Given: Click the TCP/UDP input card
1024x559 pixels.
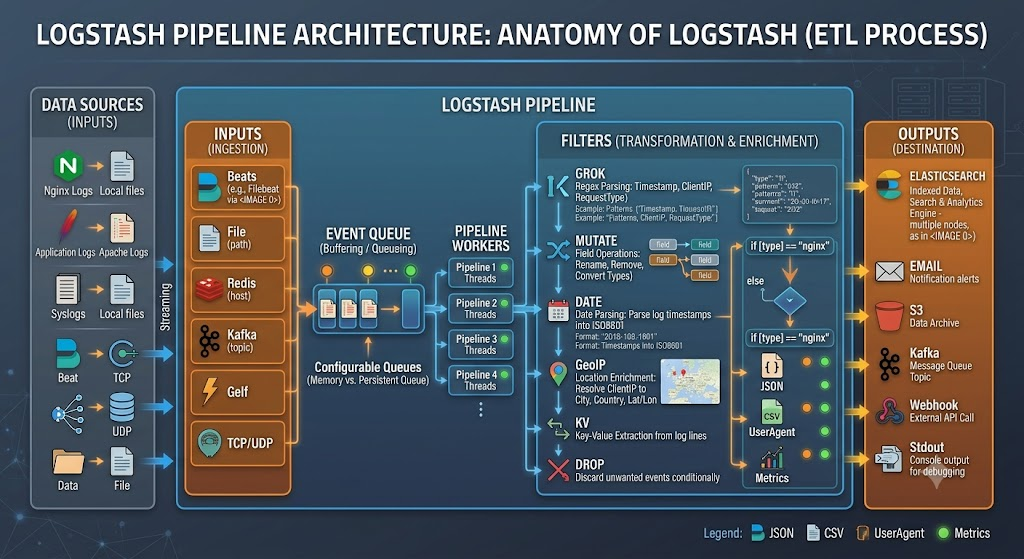Looking at the screenshot, I should click(x=238, y=443).
